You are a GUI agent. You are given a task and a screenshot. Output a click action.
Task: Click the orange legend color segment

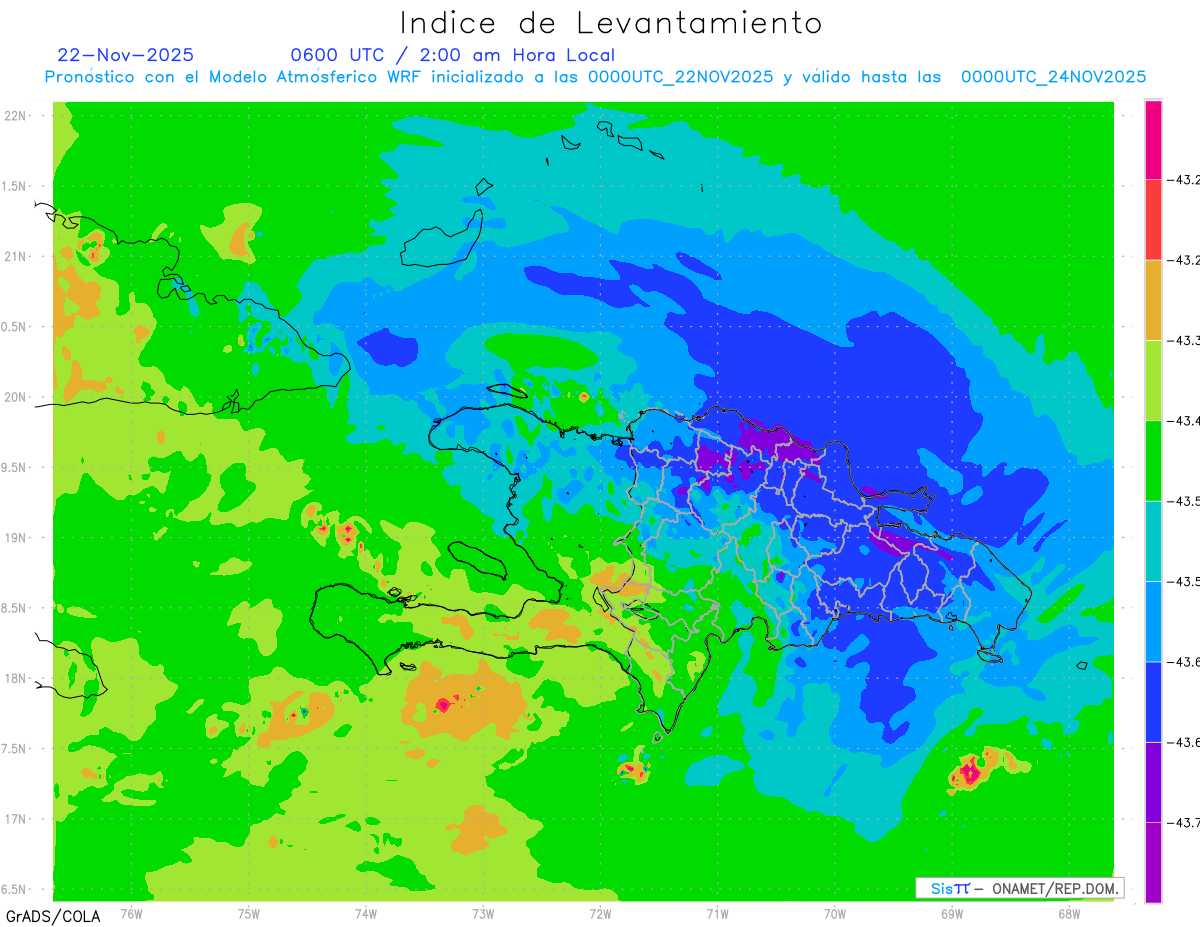tap(1153, 300)
